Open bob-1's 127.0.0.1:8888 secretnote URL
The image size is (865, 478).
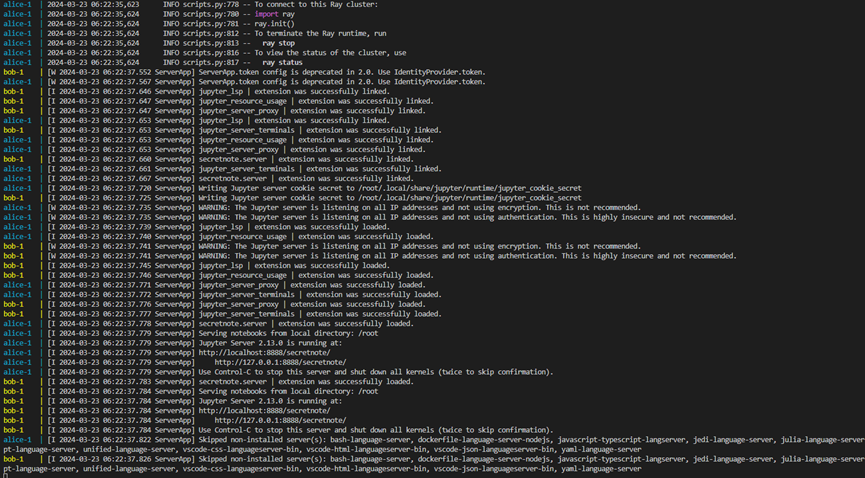pyautogui.click(x=280, y=420)
